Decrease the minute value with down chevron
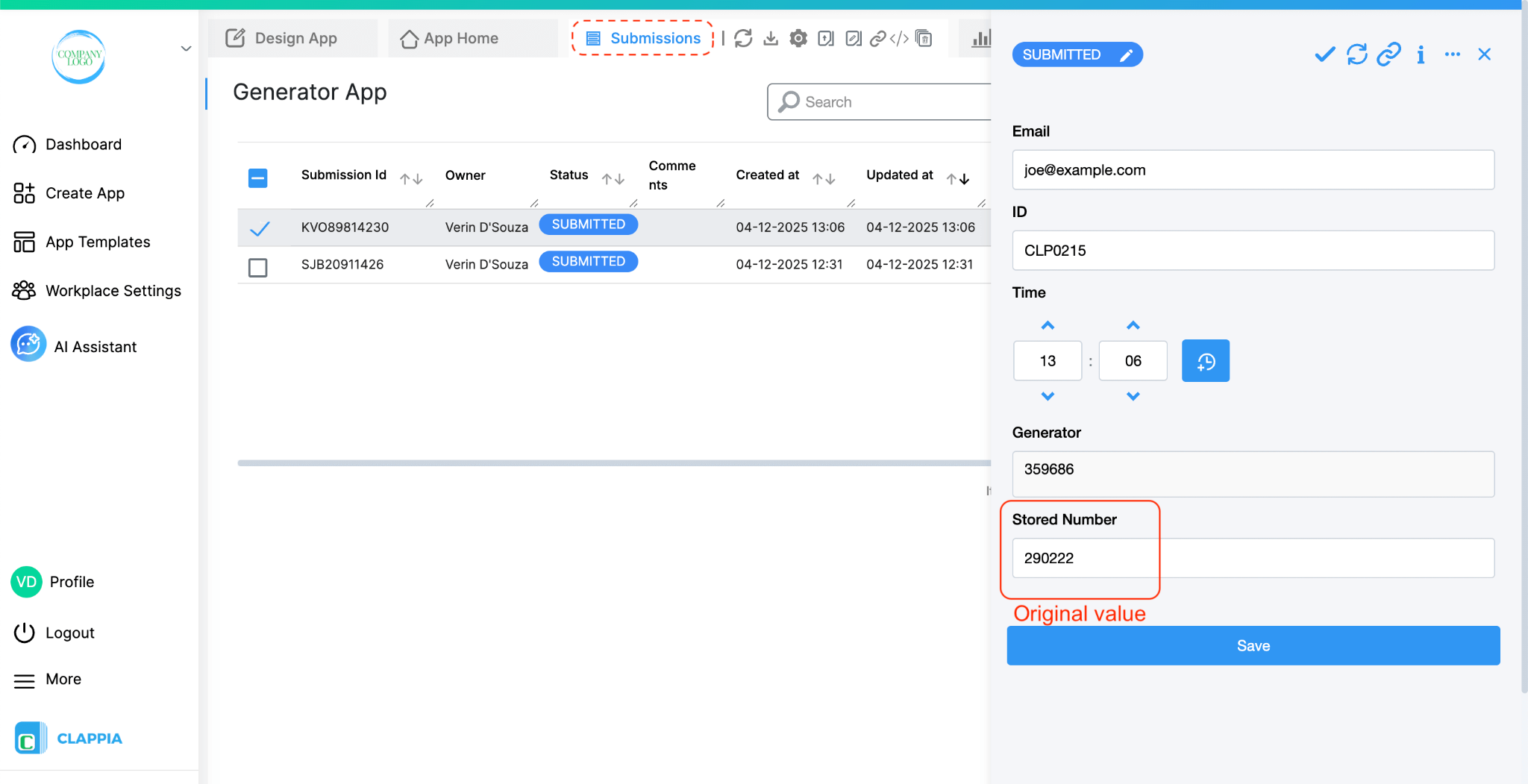This screenshot has width=1528, height=784. (x=1133, y=396)
